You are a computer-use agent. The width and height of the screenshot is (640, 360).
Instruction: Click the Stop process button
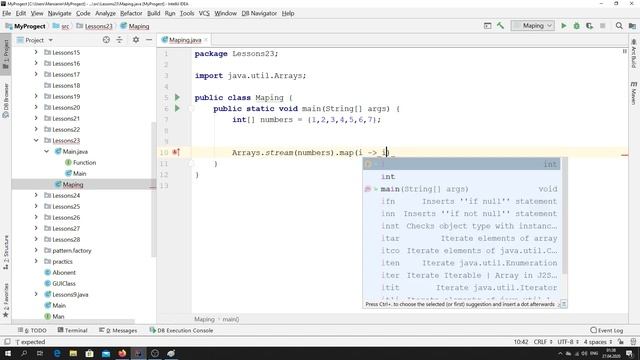pos(602,26)
